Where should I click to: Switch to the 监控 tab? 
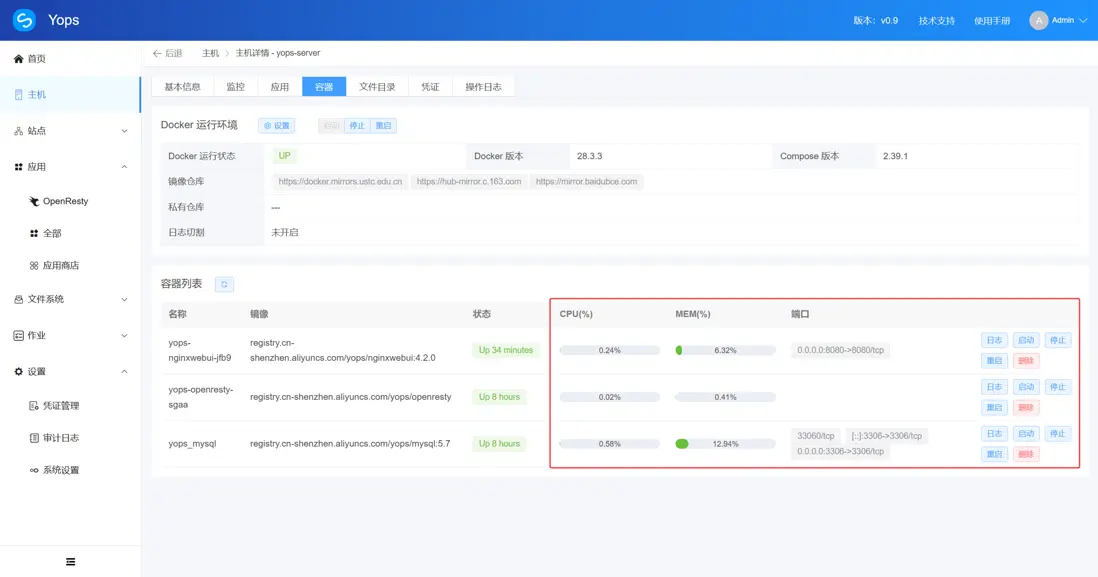point(235,87)
